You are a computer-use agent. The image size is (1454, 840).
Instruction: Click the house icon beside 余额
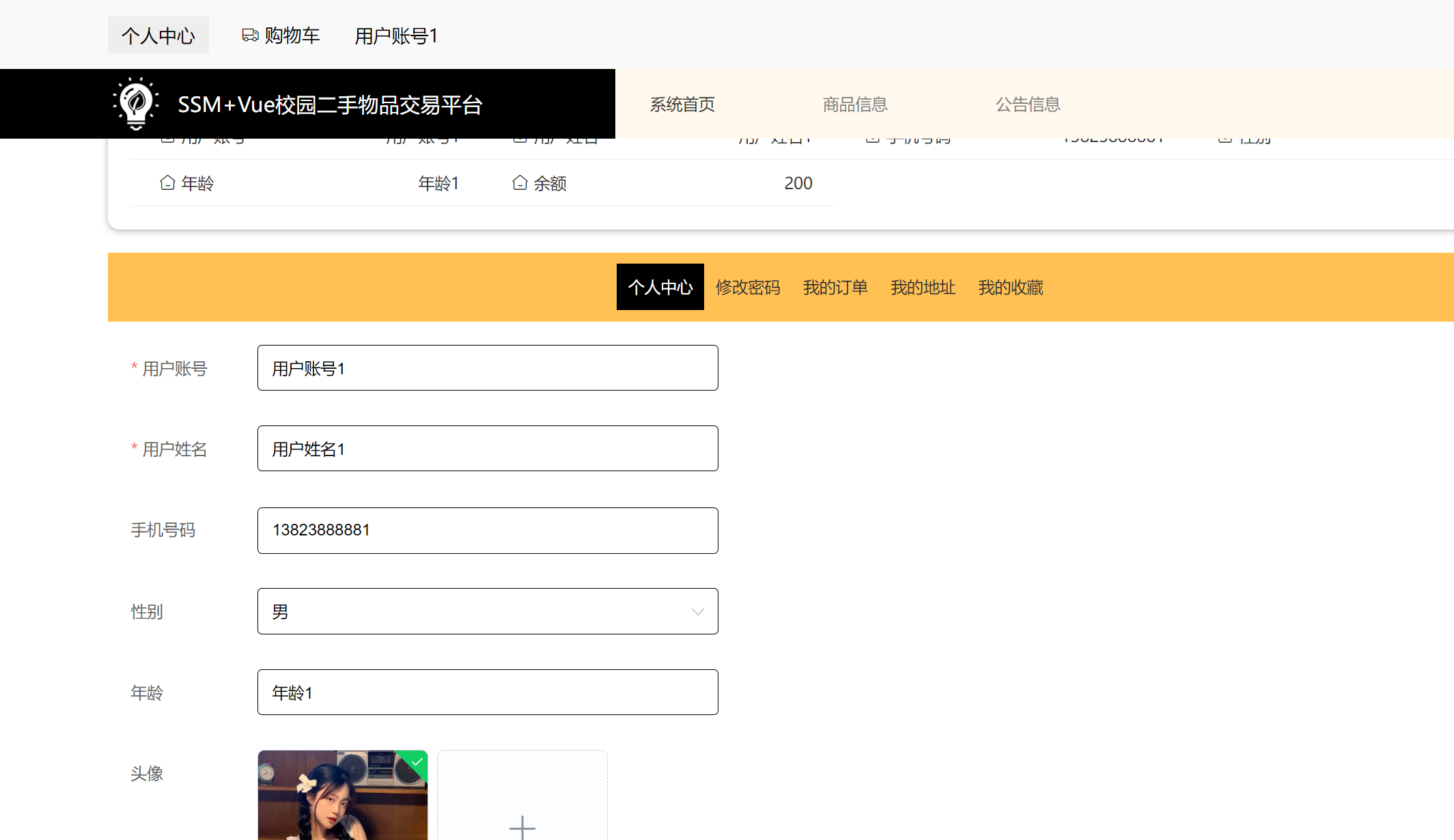click(520, 183)
